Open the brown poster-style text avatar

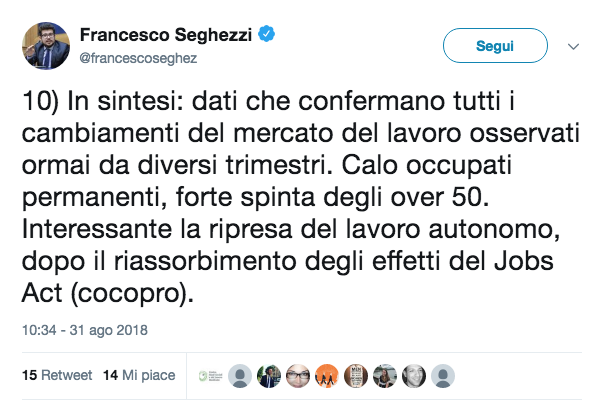coord(356,376)
